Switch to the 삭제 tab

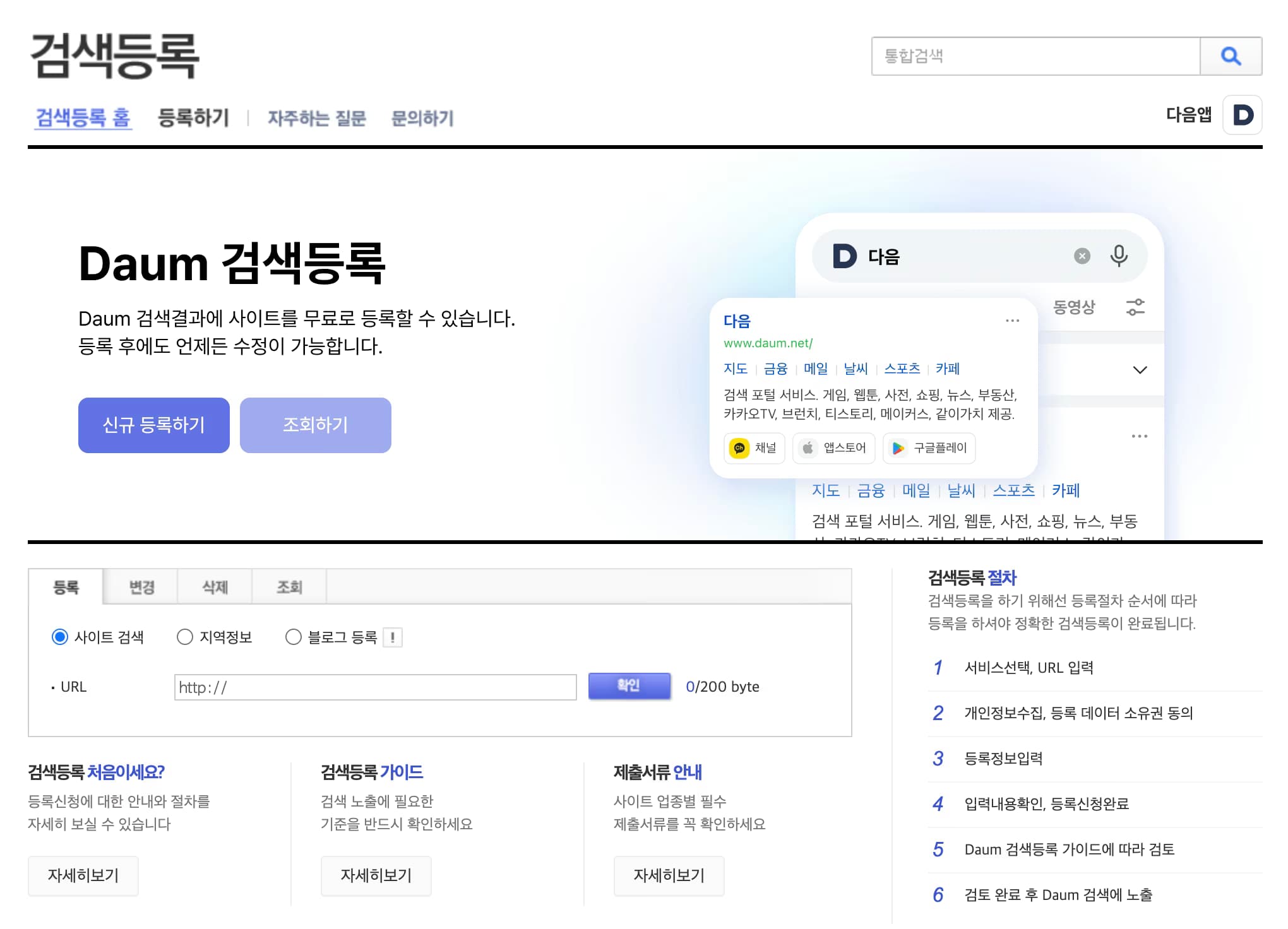tap(215, 587)
